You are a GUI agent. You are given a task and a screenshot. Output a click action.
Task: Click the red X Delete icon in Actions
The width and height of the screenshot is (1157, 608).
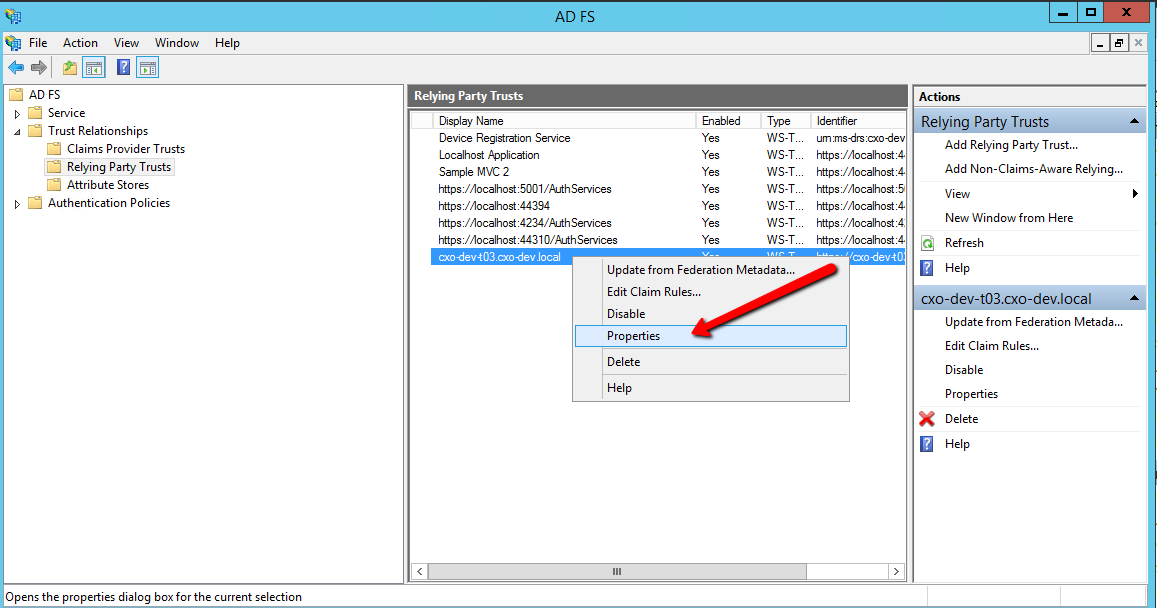pos(927,419)
